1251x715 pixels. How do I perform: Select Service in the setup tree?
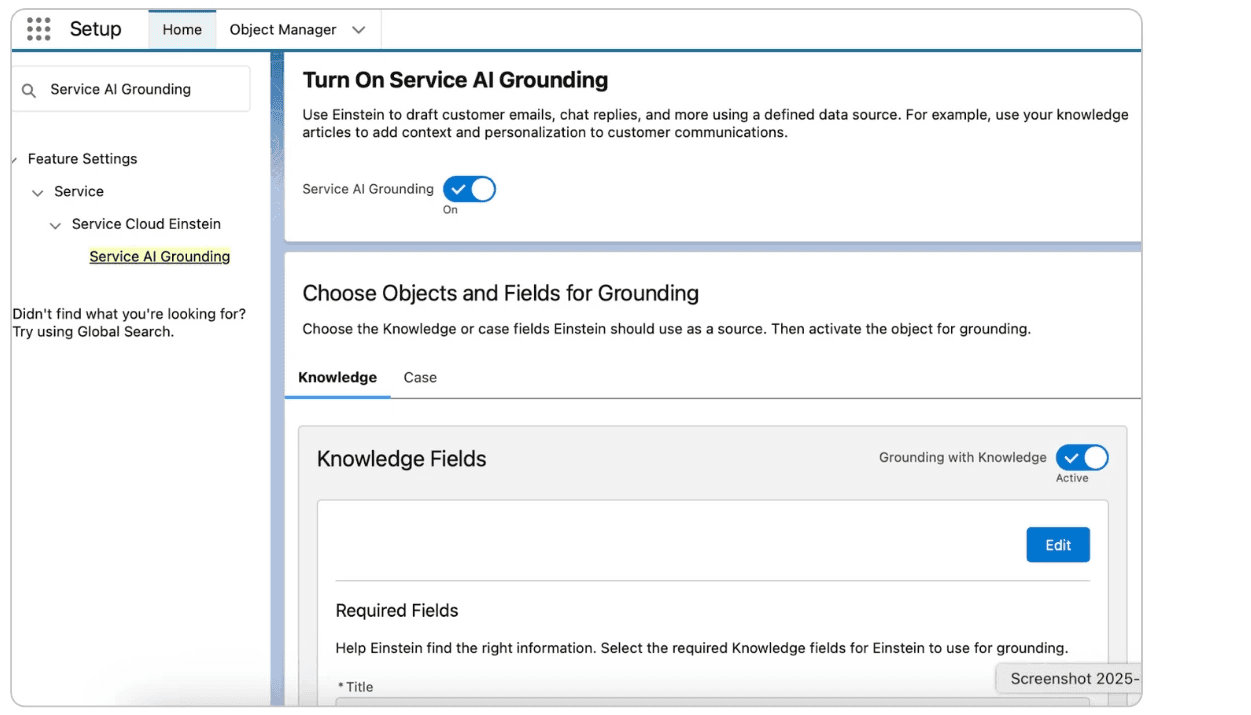[x=79, y=191]
